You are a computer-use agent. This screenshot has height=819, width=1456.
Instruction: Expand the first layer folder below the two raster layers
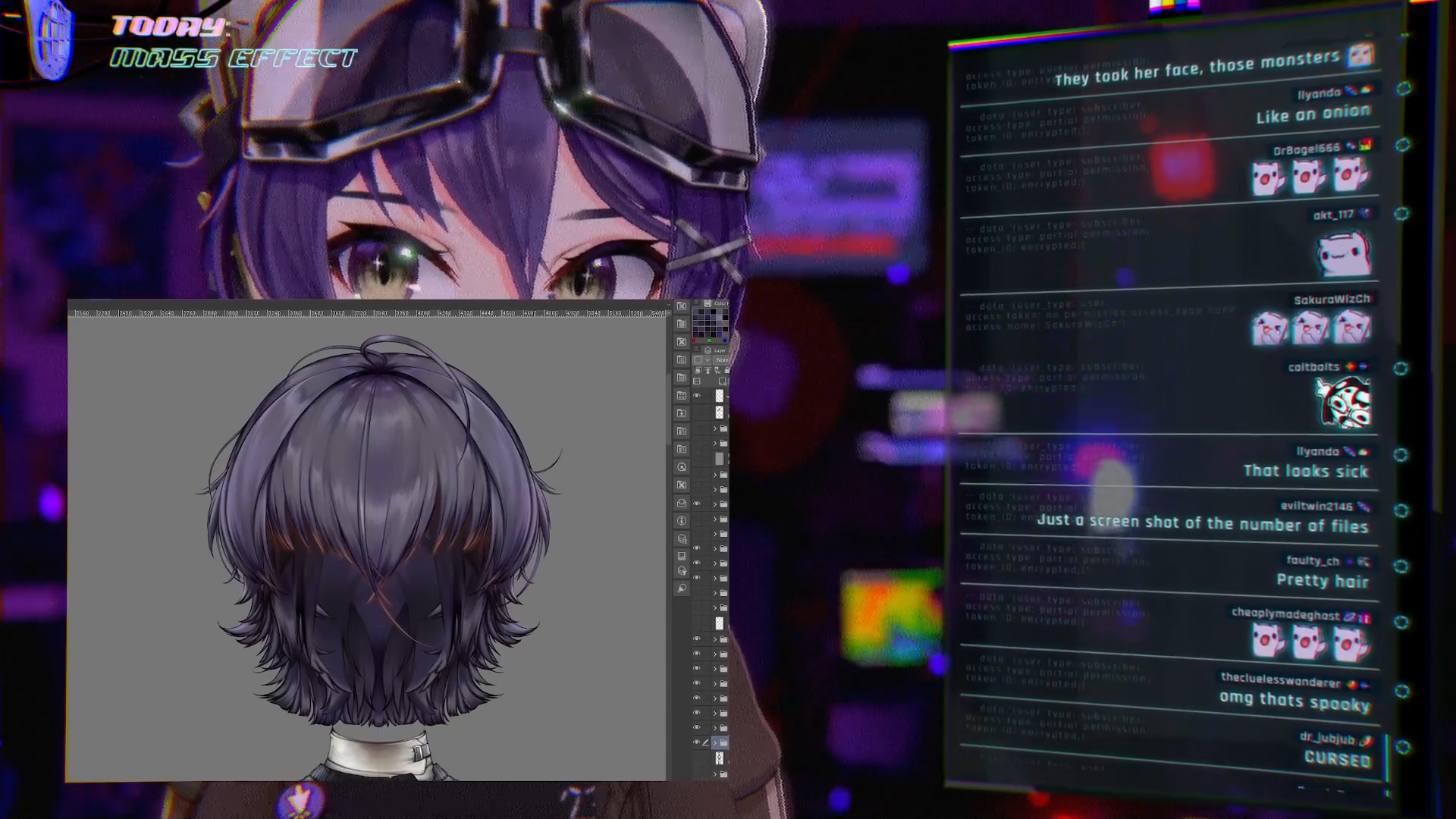pyautogui.click(x=714, y=428)
